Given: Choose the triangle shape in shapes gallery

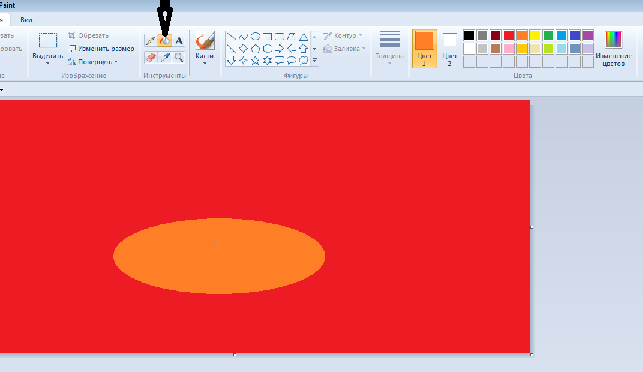Looking at the screenshot, I should (303, 37).
